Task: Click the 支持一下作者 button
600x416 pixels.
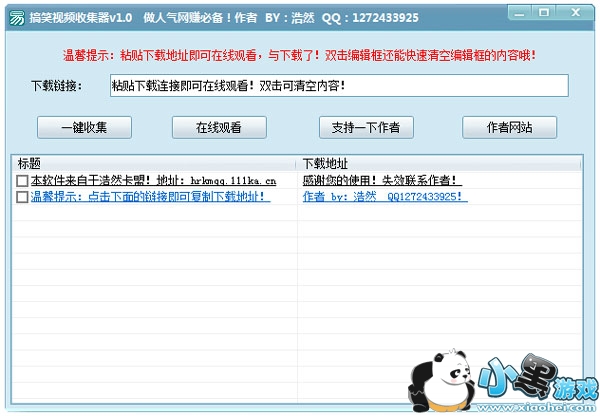Action: (x=366, y=127)
